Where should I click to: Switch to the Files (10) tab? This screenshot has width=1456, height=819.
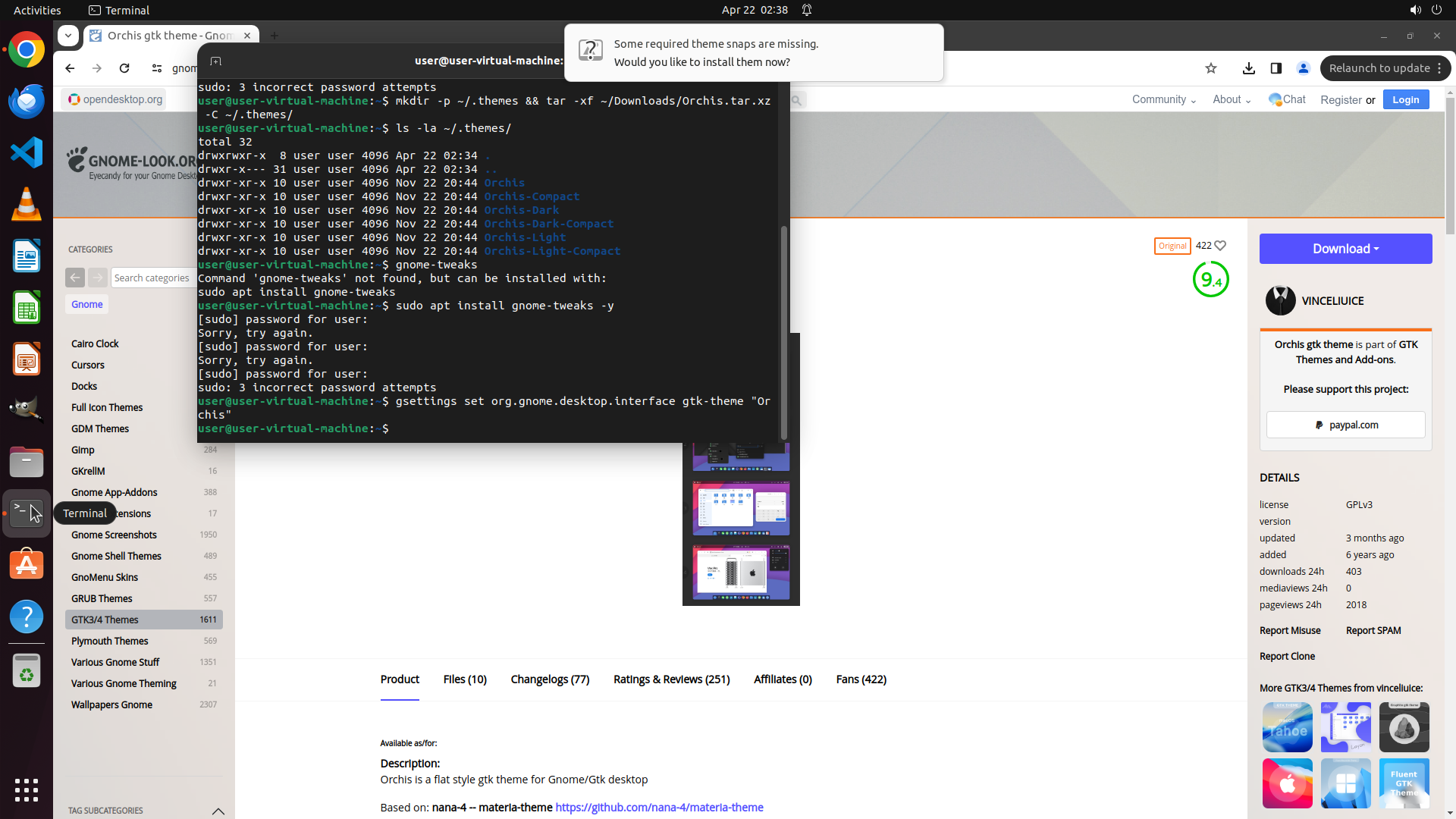(x=465, y=679)
